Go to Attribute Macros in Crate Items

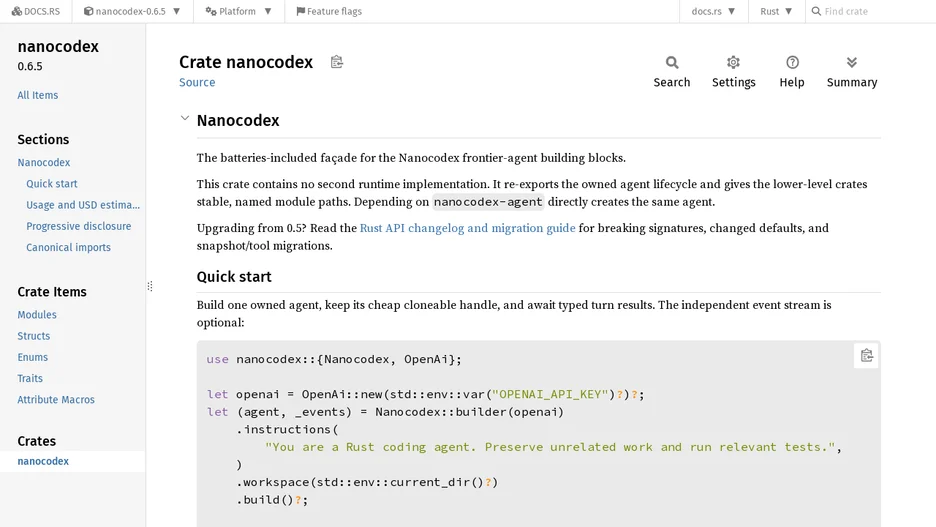pyautogui.click(x=56, y=399)
